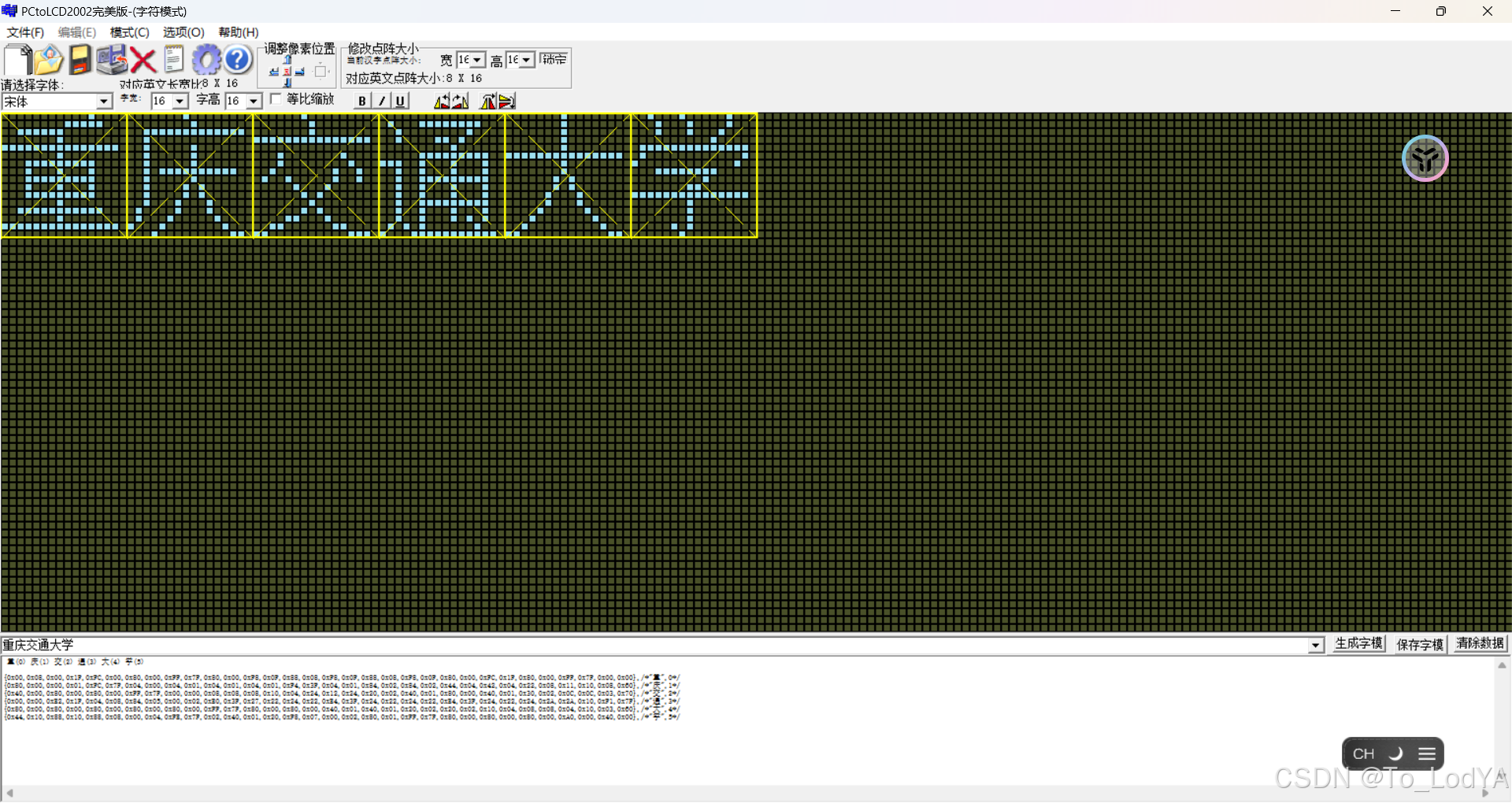
Task: Click the moon icon in the IME bar
Action: [x=1395, y=753]
